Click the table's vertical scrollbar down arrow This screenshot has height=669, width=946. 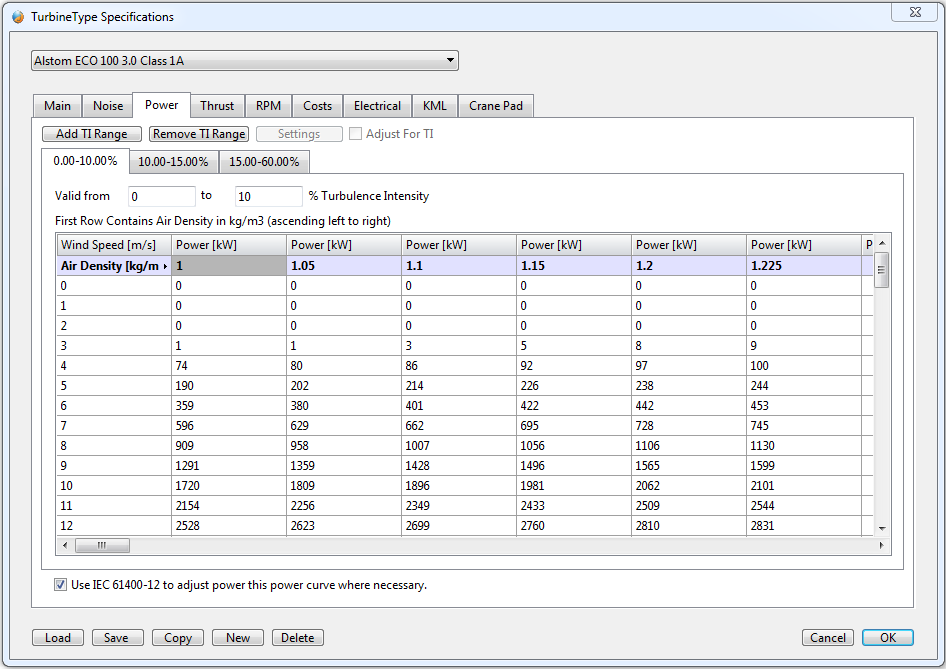(882, 528)
